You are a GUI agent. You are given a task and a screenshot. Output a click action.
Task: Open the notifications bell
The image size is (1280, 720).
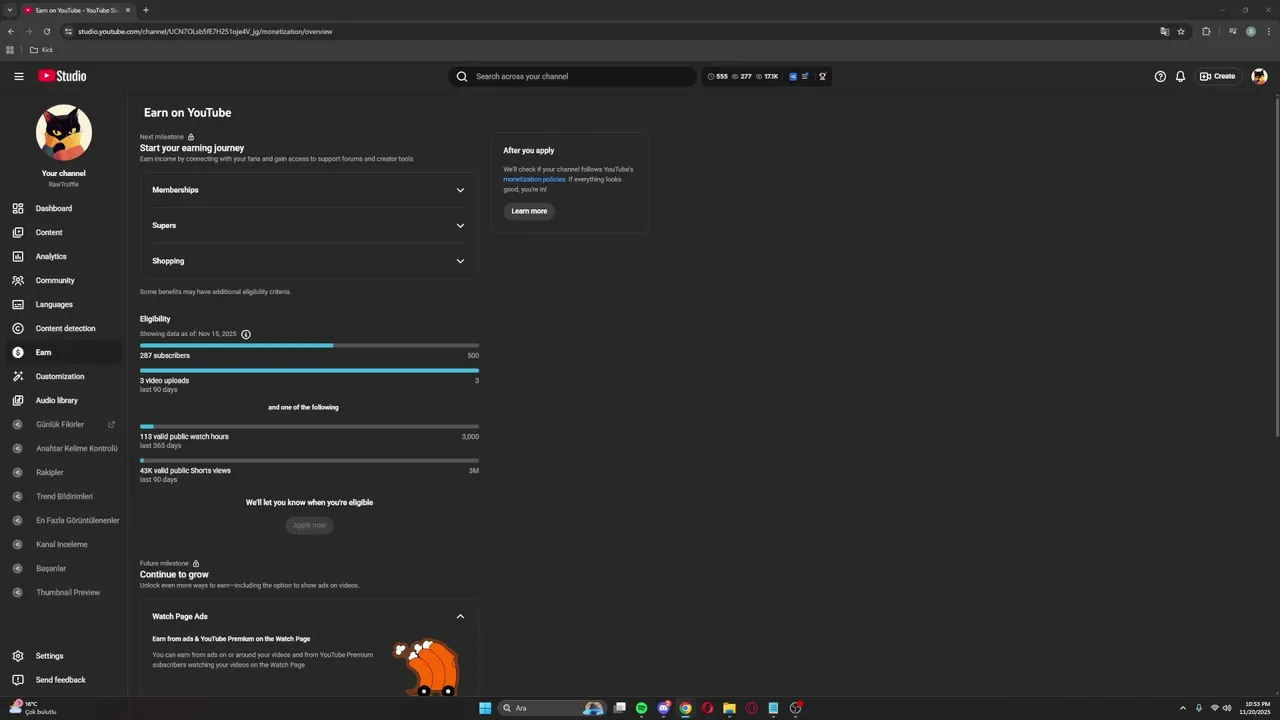coord(1180,76)
